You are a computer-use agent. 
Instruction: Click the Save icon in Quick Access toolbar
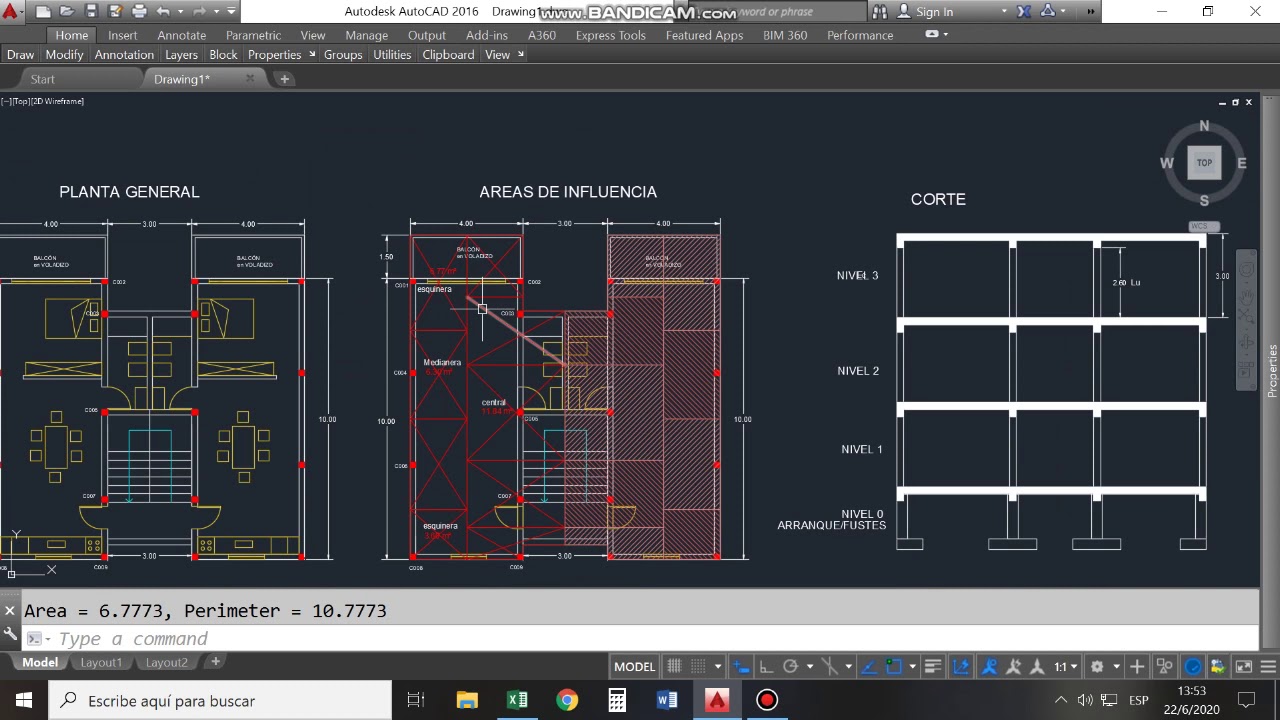tap(91, 12)
